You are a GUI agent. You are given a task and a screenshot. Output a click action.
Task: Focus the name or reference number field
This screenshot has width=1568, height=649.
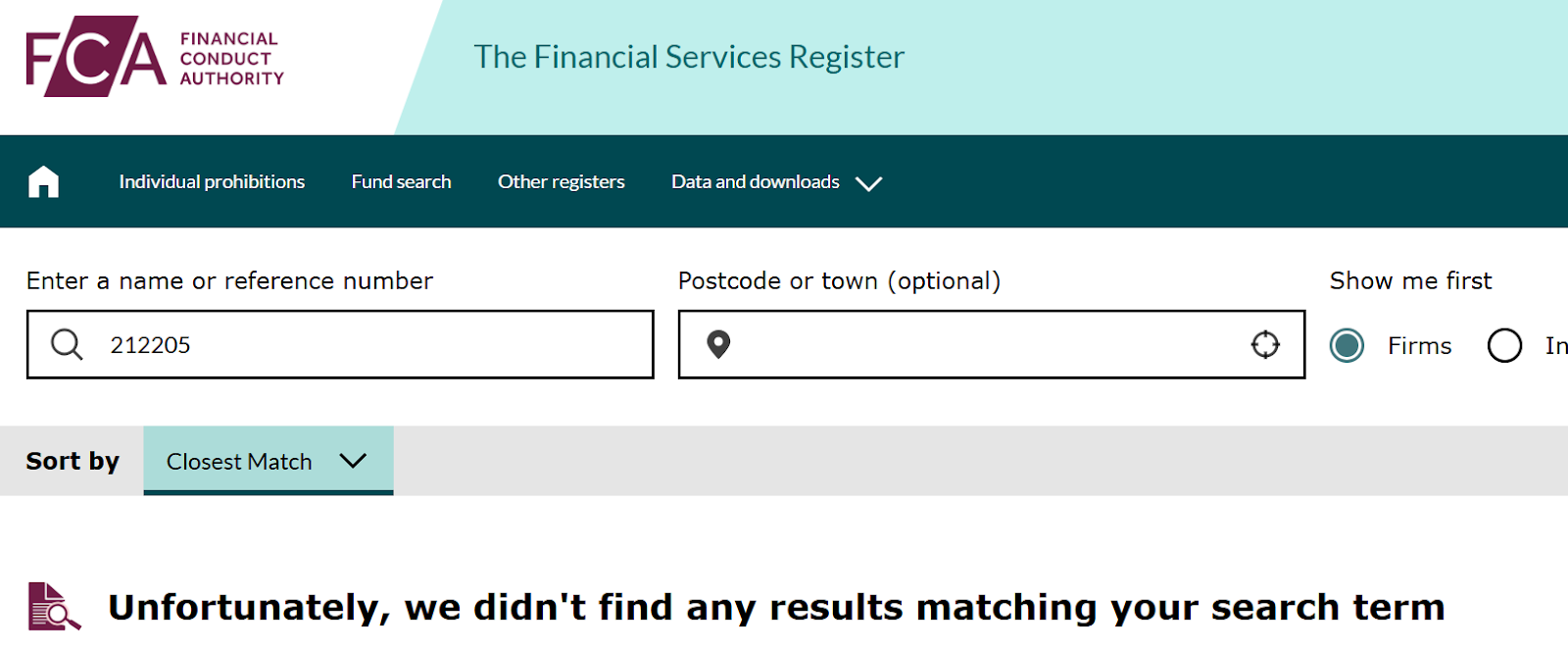pyautogui.click(x=340, y=344)
